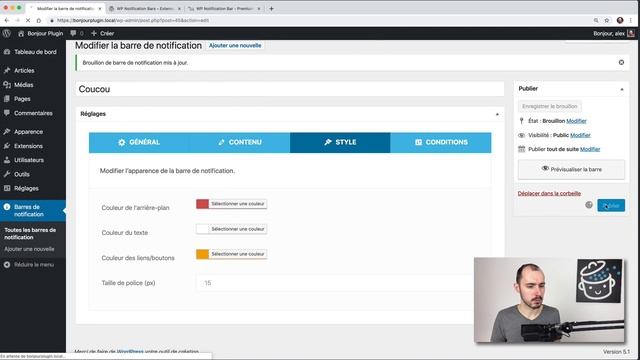Click the orange links/buttons color swatch
The image size is (640, 360).
202,254
